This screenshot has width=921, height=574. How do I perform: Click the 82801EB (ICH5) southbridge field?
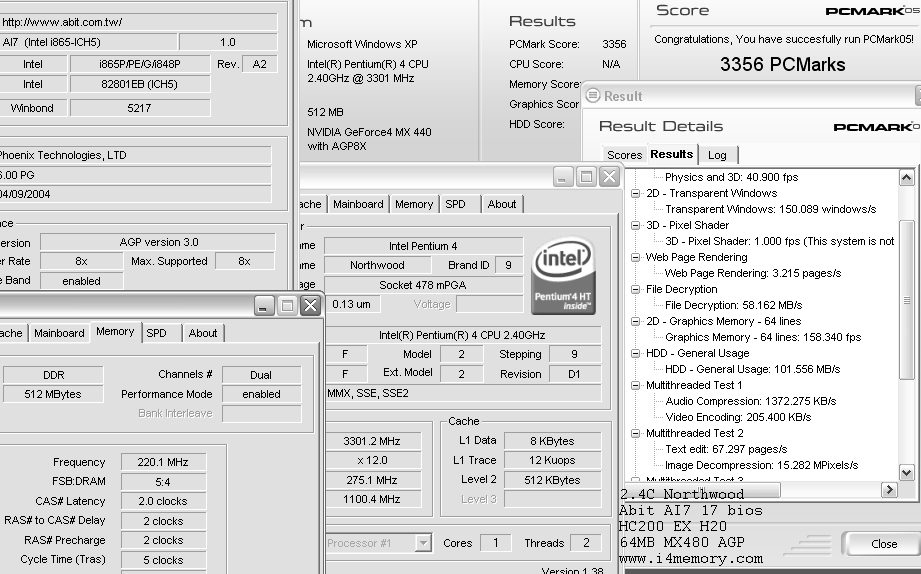(140, 84)
